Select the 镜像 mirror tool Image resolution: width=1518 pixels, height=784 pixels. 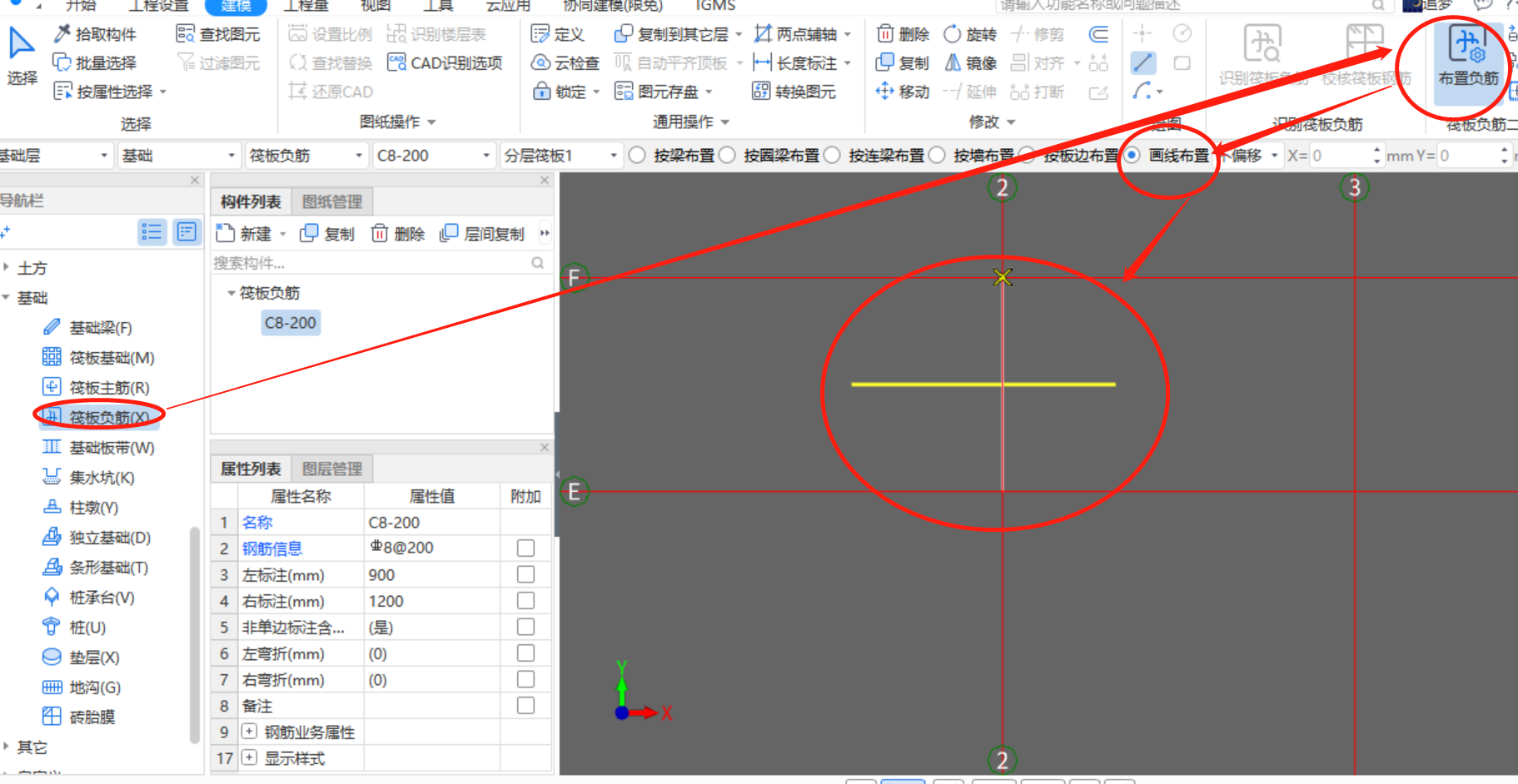[x=970, y=62]
